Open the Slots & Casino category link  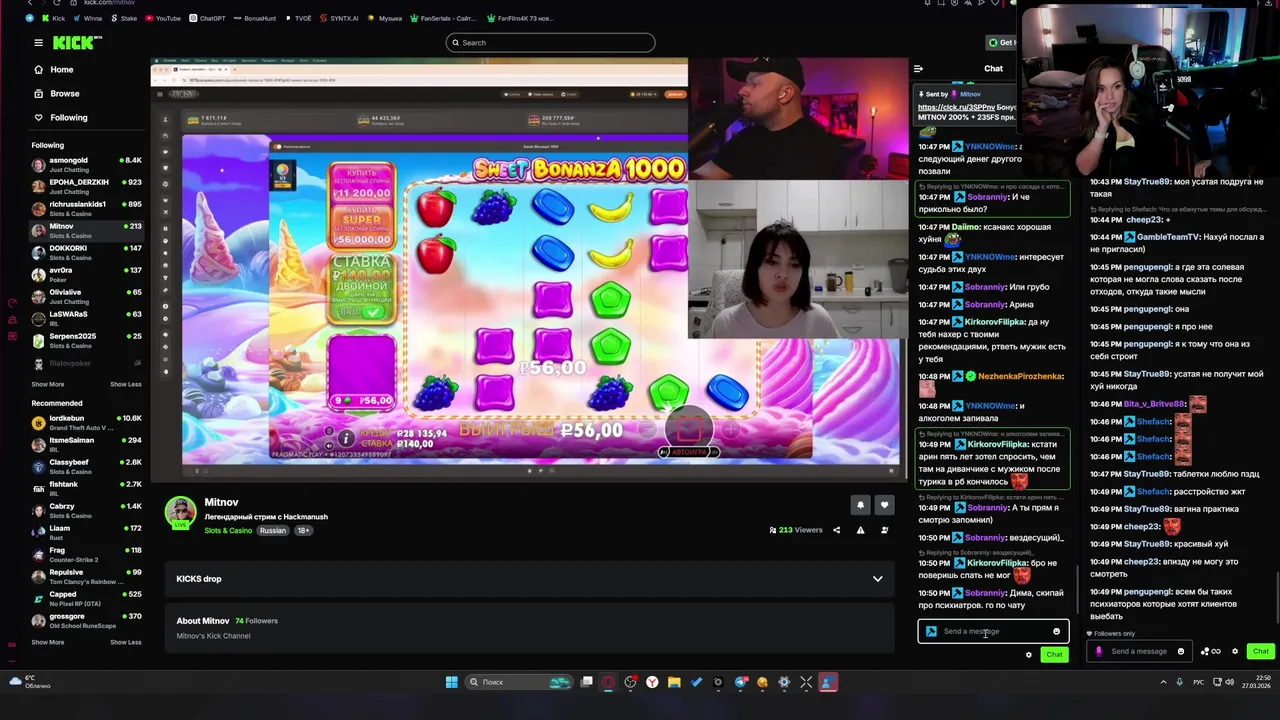click(228, 531)
